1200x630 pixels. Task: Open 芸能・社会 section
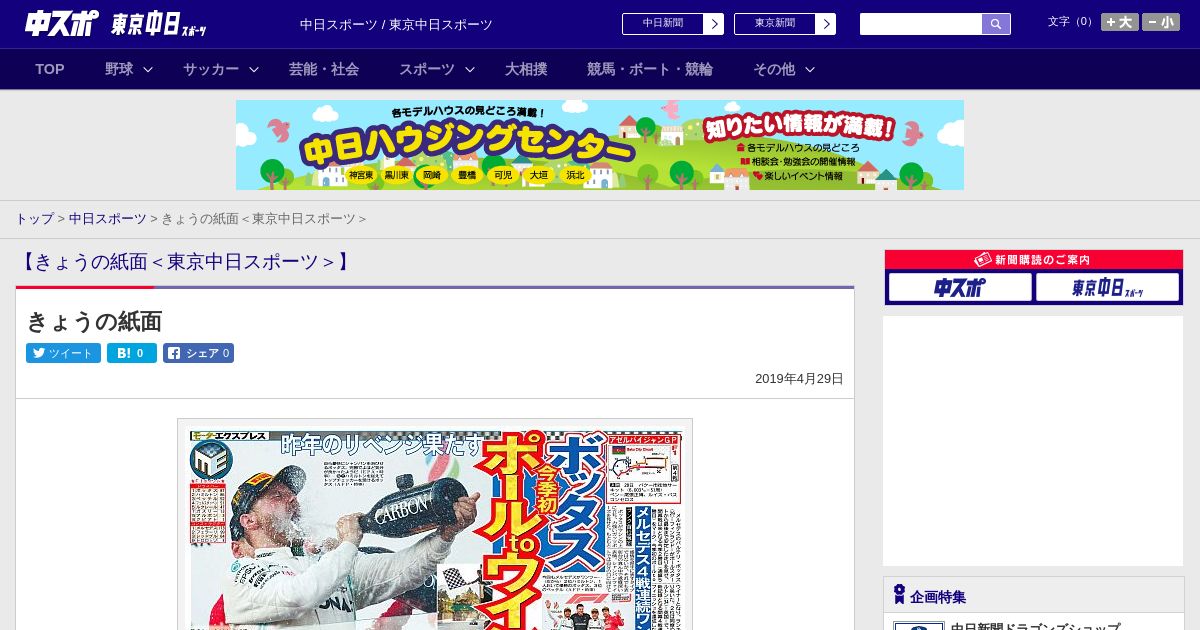pos(324,69)
